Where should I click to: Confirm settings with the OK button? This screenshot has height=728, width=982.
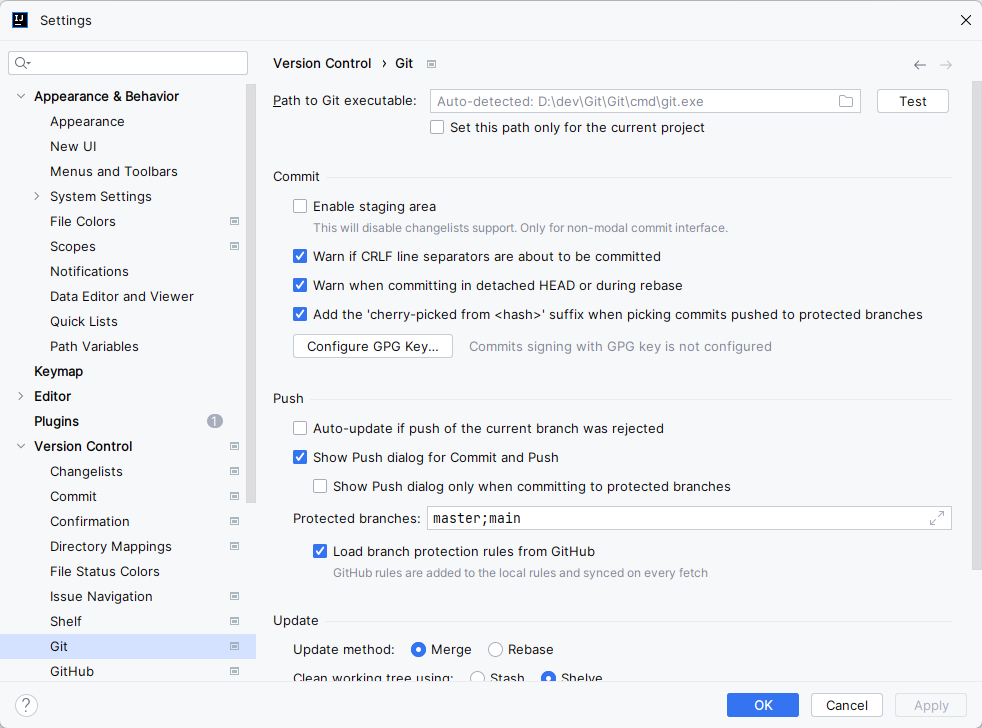pyautogui.click(x=763, y=705)
